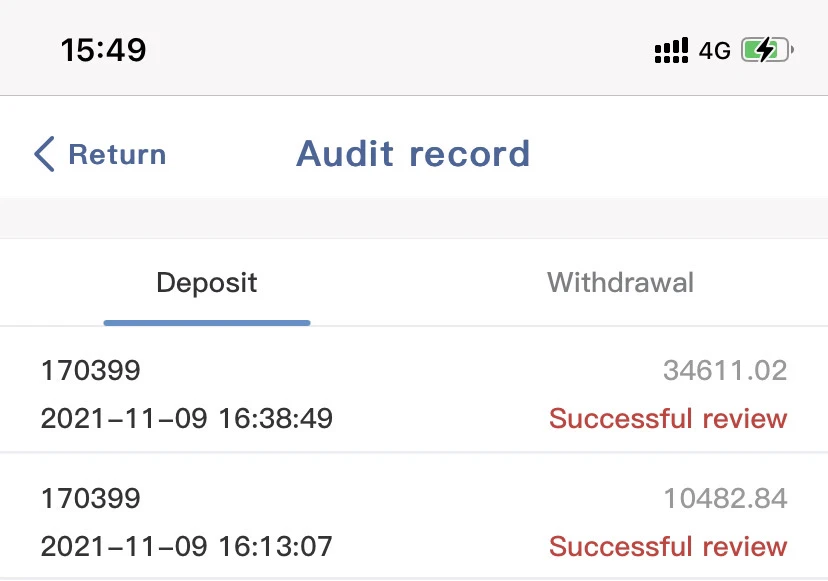Tap the 4G network indicator

click(715, 50)
